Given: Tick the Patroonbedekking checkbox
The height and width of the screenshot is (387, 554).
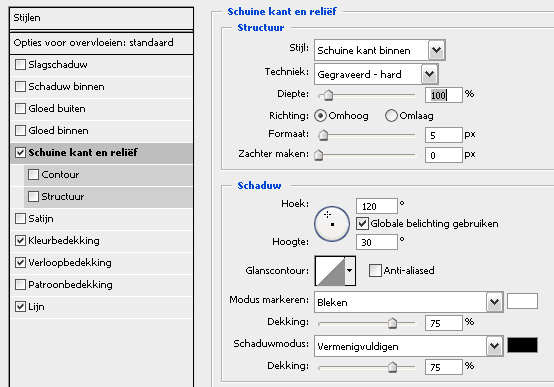Looking at the screenshot, I should pos(20,285).
